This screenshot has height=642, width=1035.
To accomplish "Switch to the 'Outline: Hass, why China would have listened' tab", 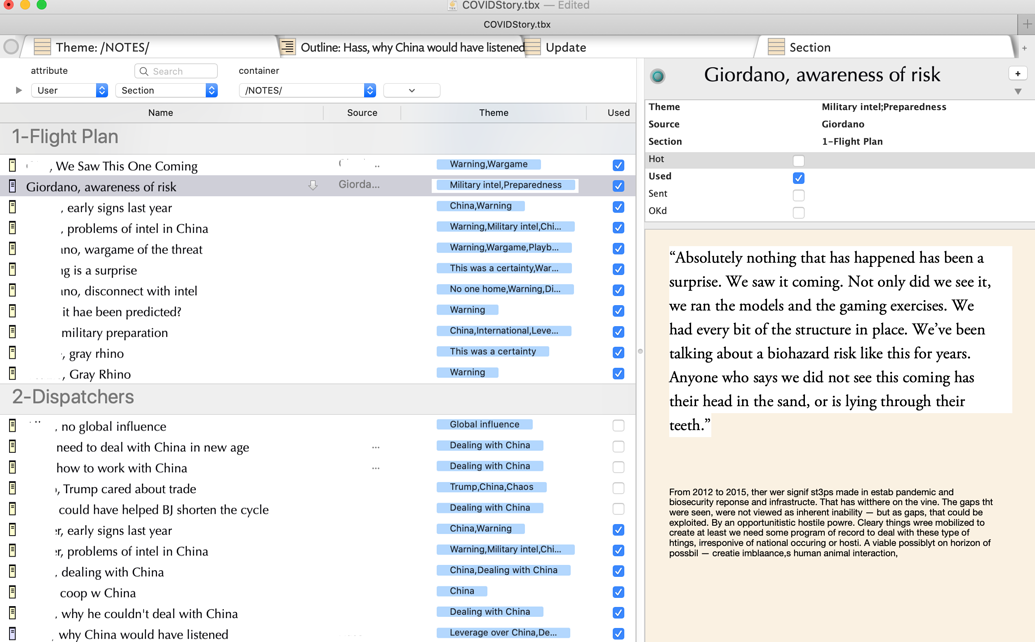I will coord(403,47).
